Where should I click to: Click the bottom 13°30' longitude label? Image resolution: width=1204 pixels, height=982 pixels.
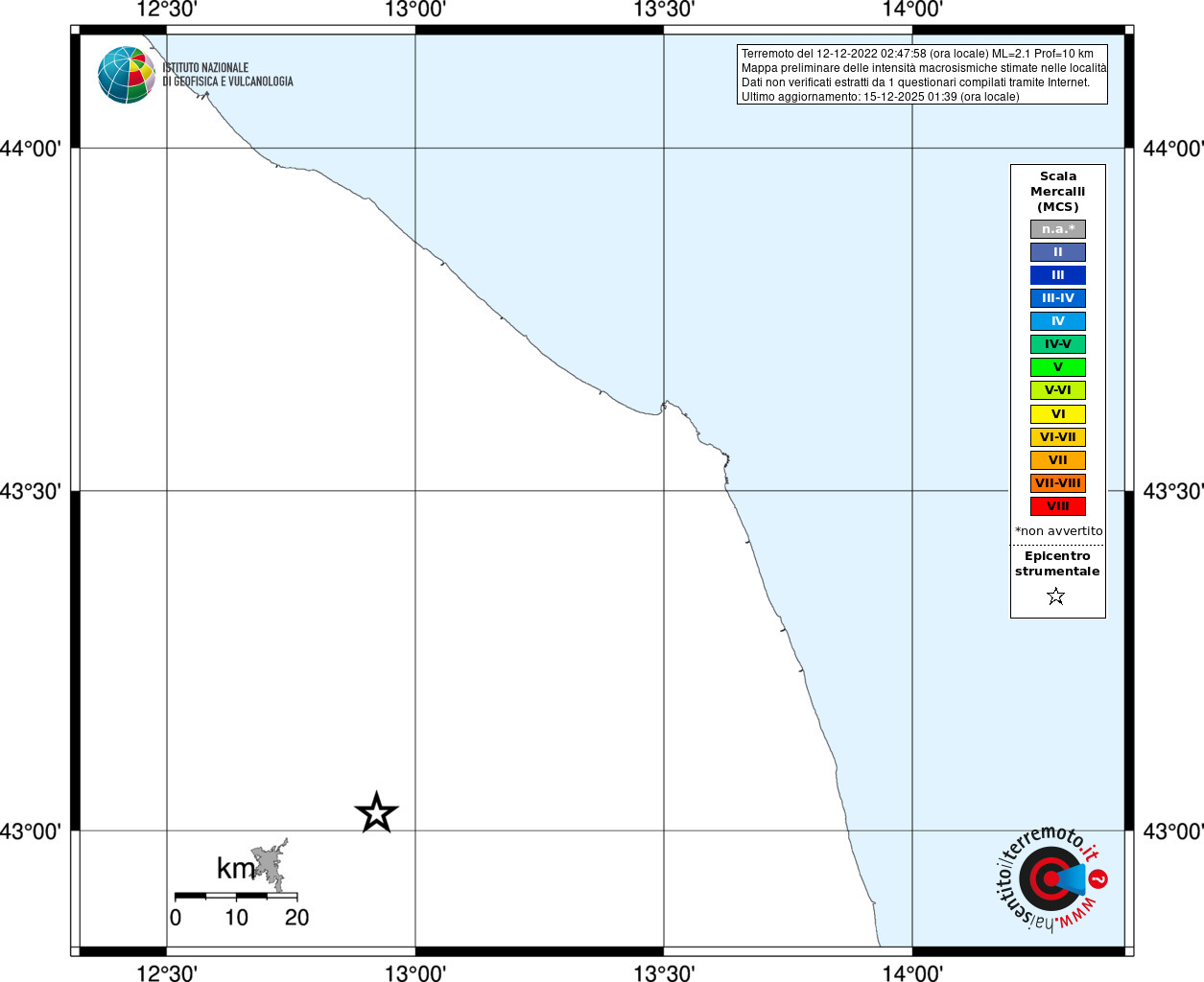[664, 972]
